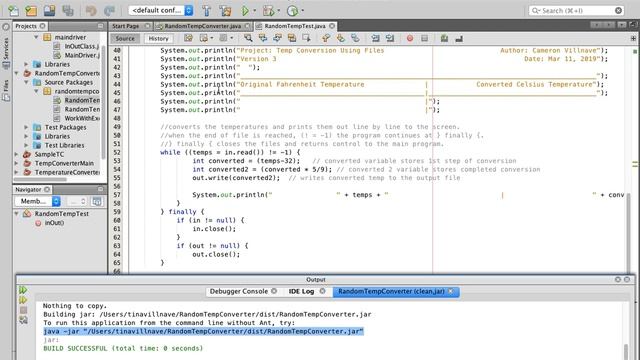
Task: Click Find Next Occurrence icon
Action: click(x=277, y=38)
